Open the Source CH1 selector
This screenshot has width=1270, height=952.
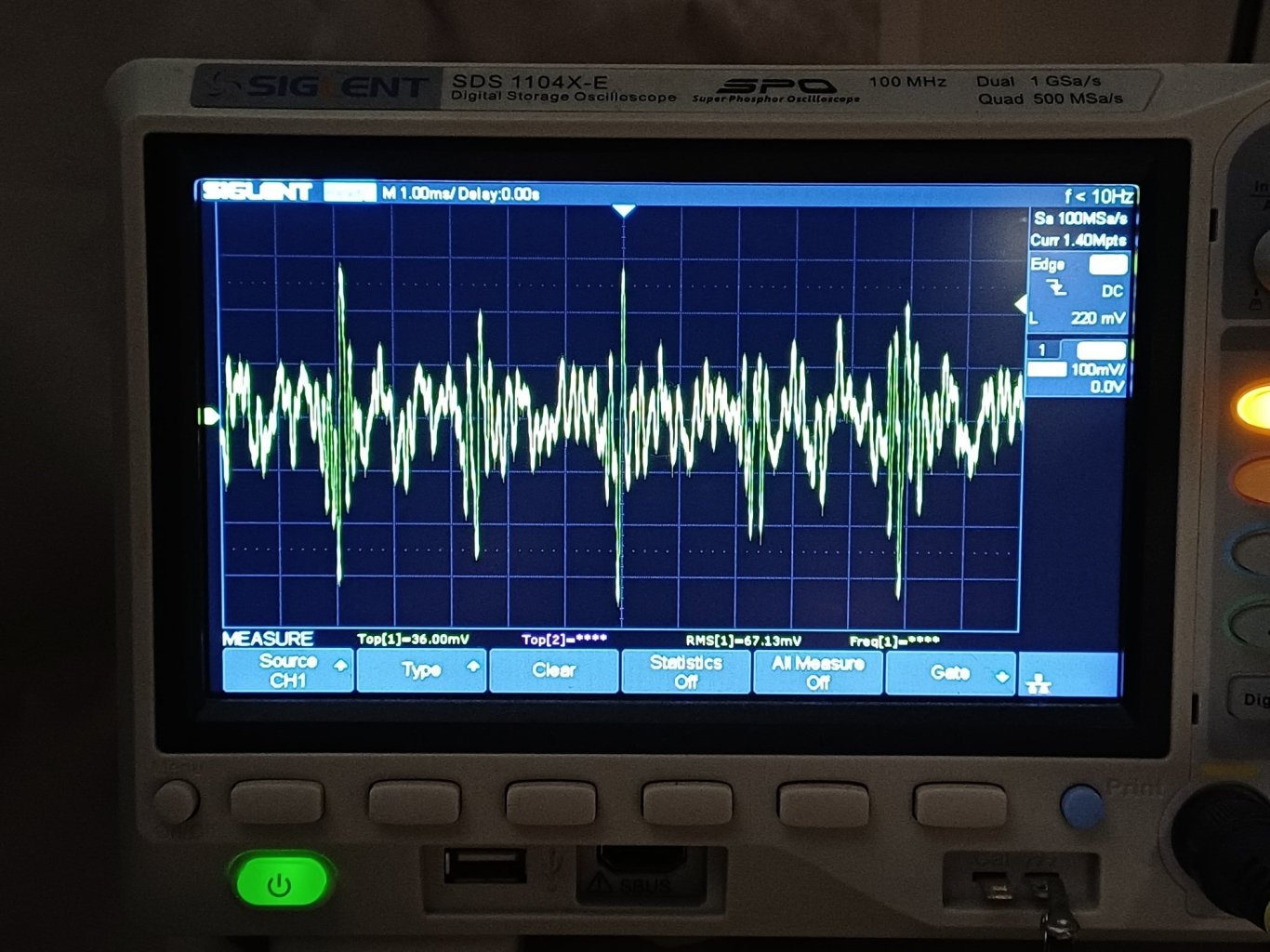pyautogui.click(x=289, y=670)
